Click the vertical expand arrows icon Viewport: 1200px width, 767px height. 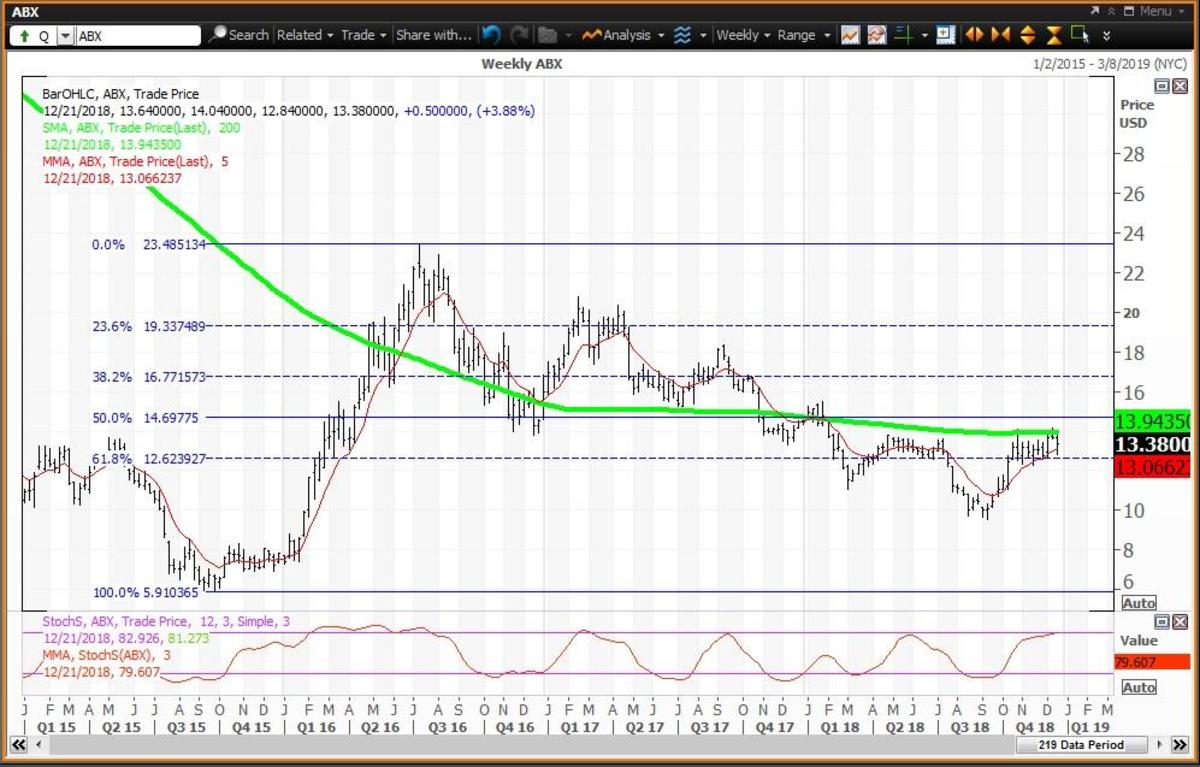[x=1027, y=35]
